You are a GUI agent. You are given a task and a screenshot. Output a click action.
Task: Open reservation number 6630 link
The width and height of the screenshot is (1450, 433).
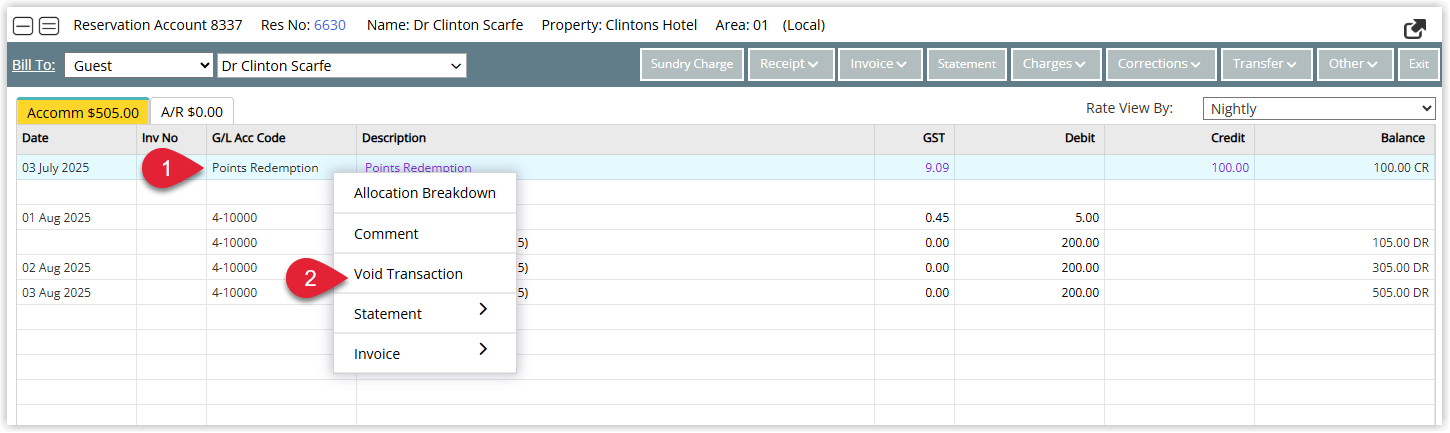point(329,25)
